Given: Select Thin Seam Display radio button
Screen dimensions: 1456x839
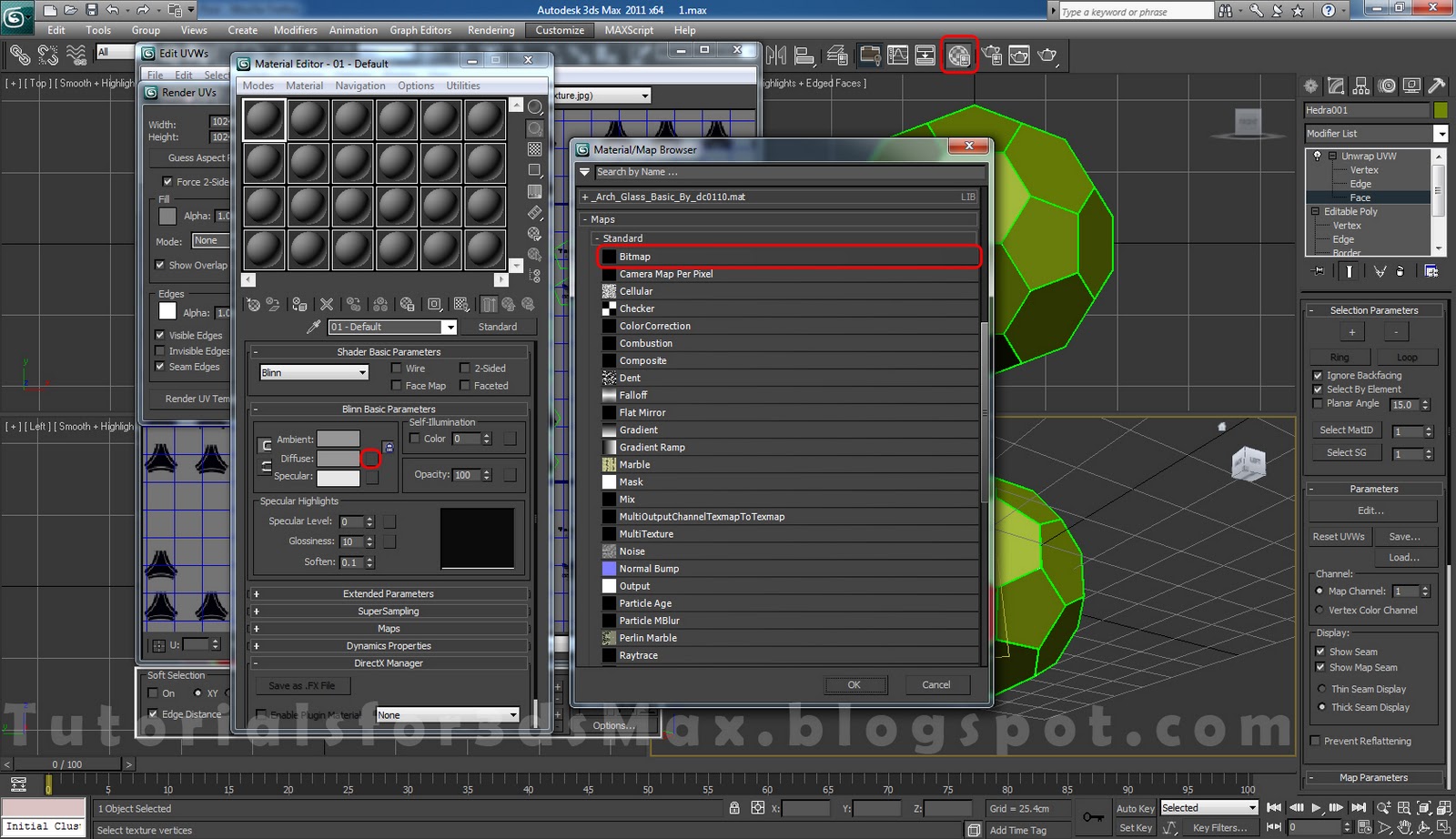Looking at the screenshot, I should (x=1321, y=689).
